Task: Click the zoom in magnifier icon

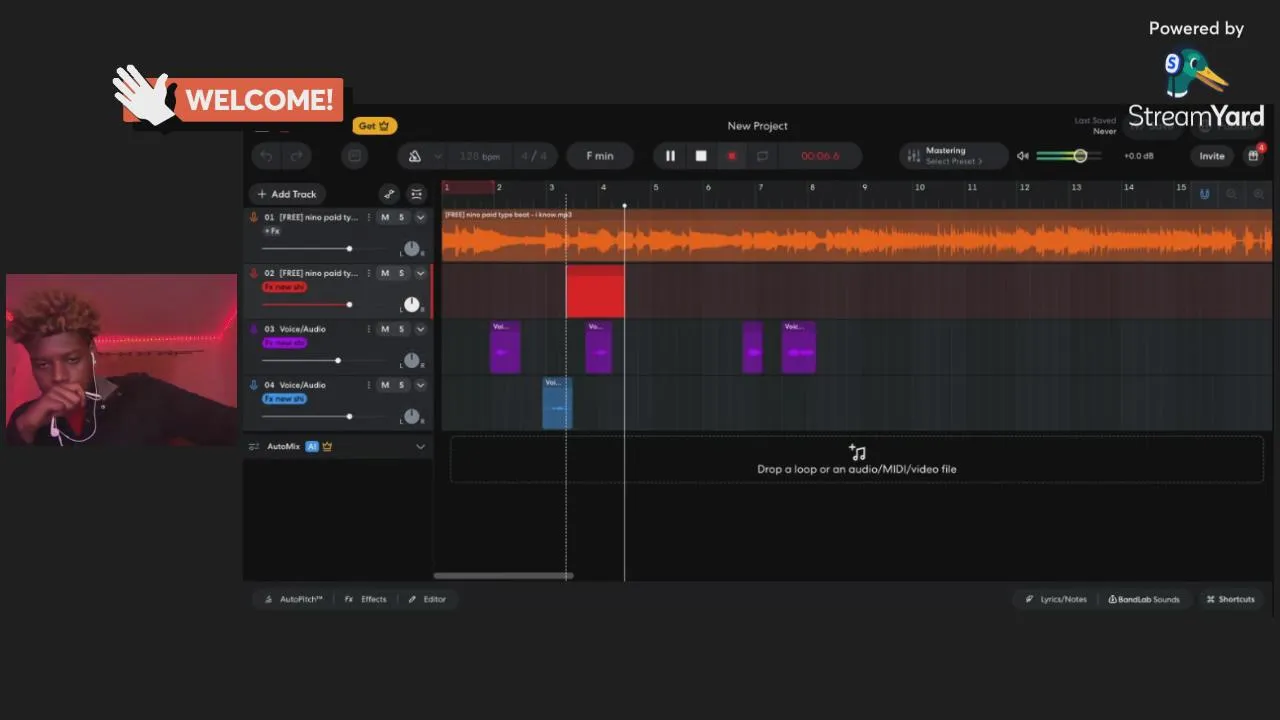Action: click(1259, 194)
